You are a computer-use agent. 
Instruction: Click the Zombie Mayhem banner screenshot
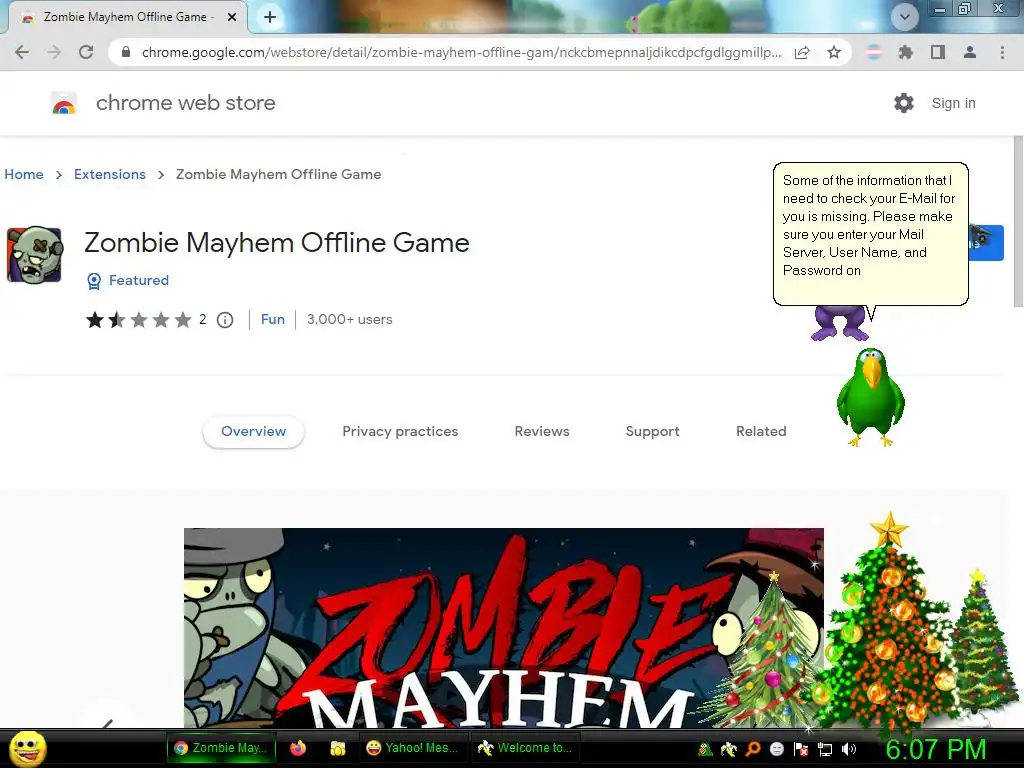point(503,628)
